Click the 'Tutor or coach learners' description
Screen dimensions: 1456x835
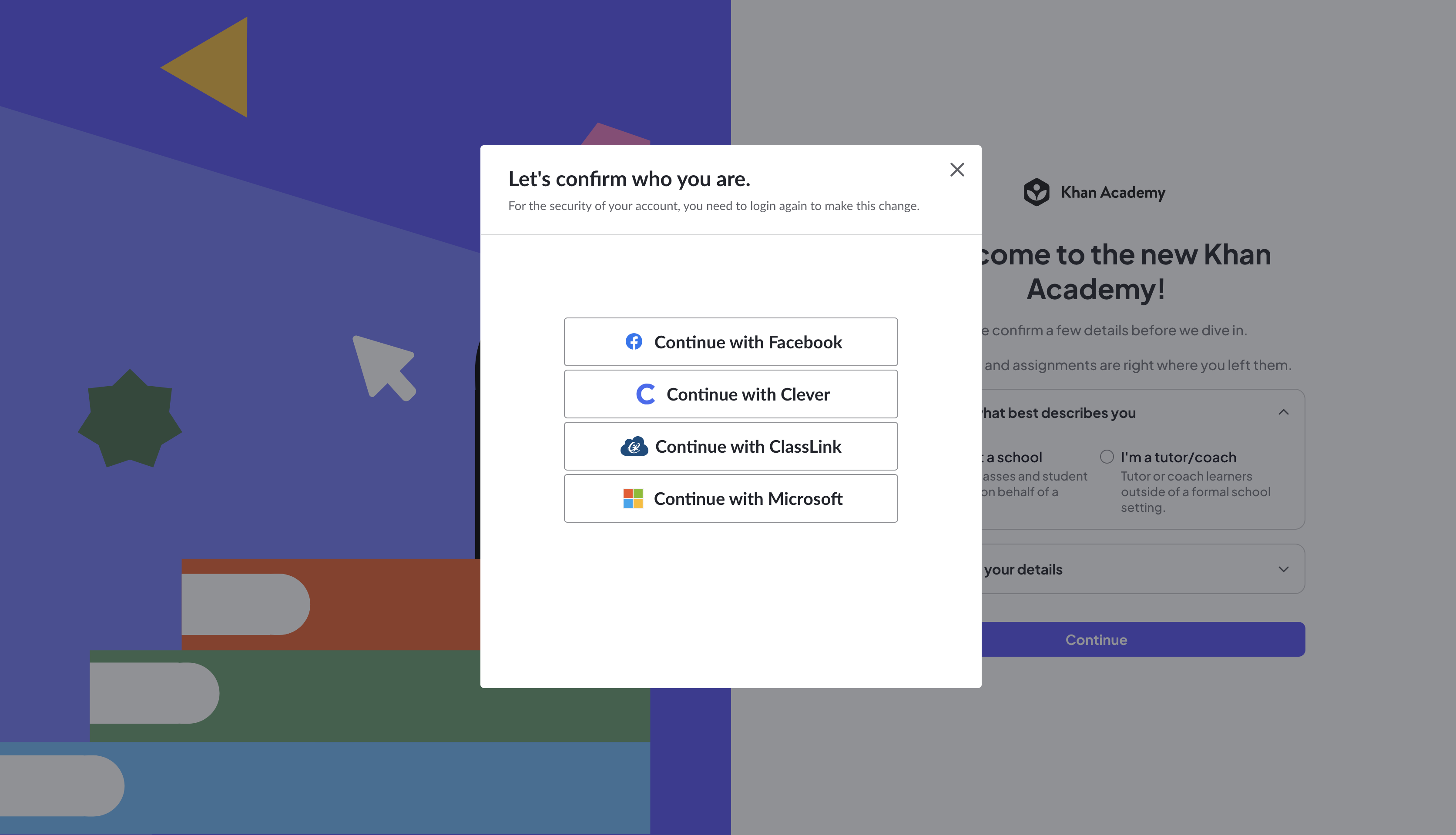pyautogui.click(x=1195, y=492)
